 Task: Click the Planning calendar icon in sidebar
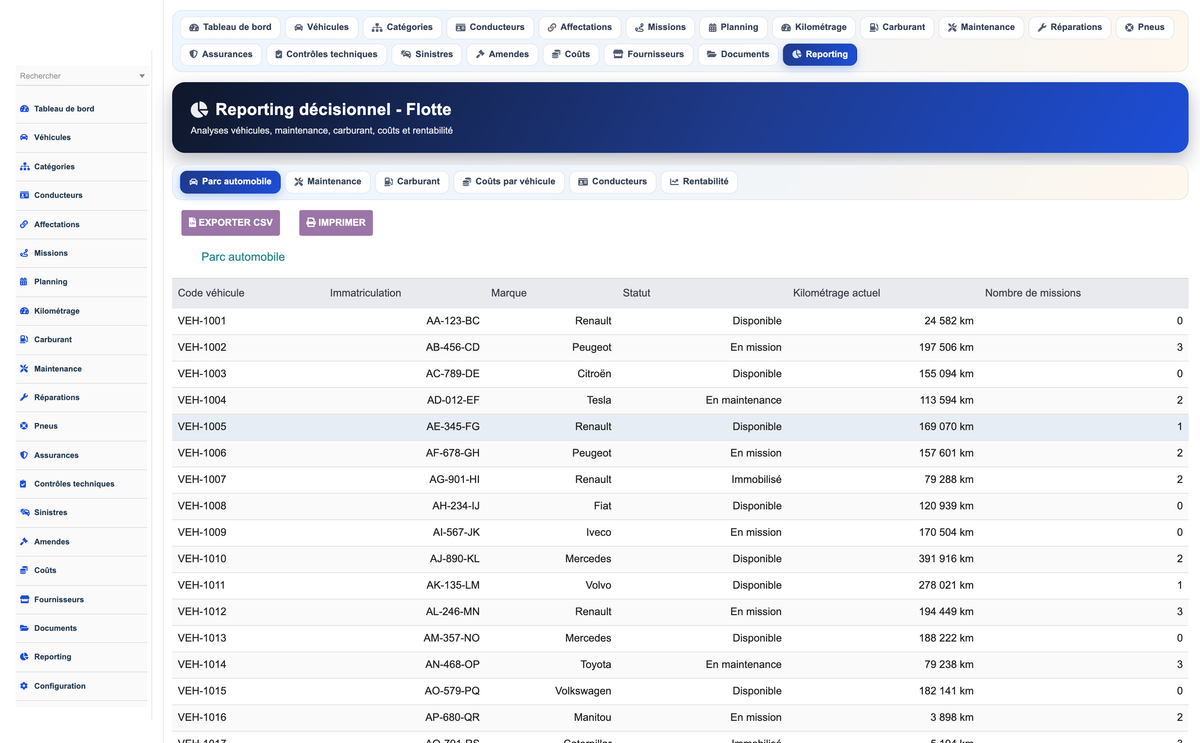point(24,282)
